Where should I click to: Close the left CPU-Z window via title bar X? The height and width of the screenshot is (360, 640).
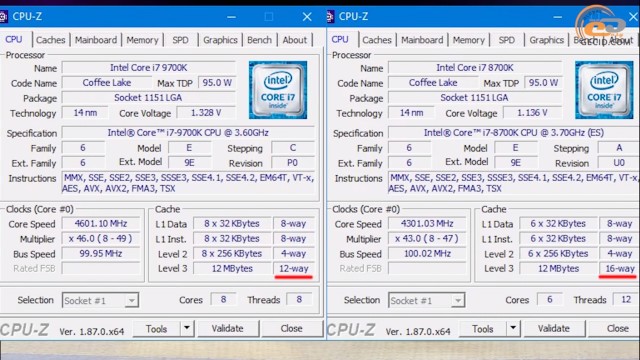[x=307, y=17]
